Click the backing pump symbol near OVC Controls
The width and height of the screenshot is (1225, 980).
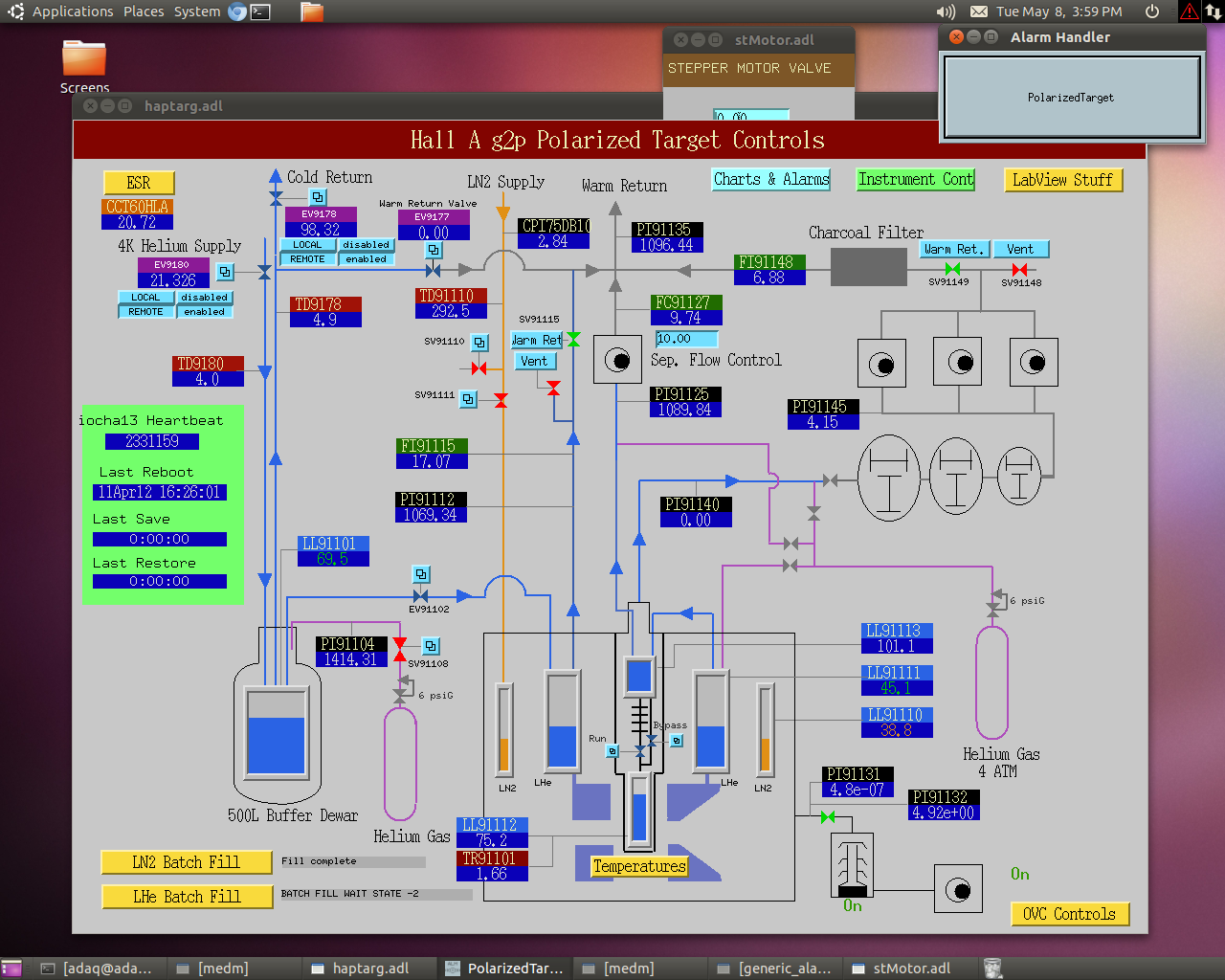pyautogui.click(x=958, y=890)
